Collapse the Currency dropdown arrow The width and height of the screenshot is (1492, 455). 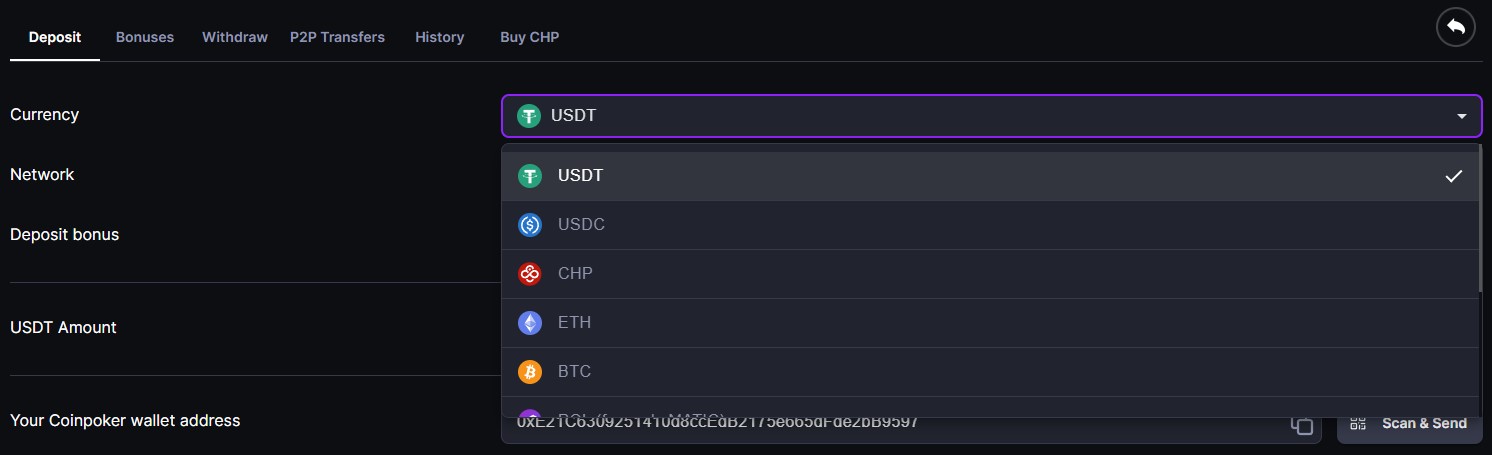[1462, 116]
